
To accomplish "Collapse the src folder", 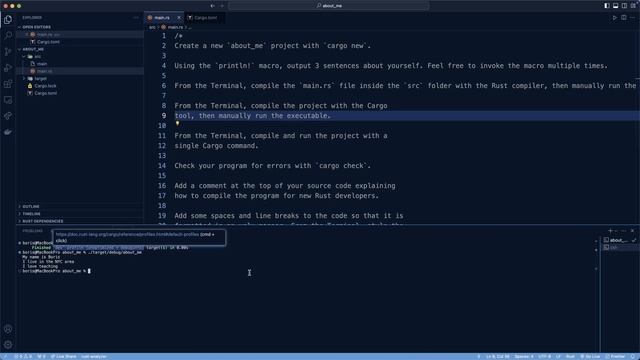I will point(80,56).
